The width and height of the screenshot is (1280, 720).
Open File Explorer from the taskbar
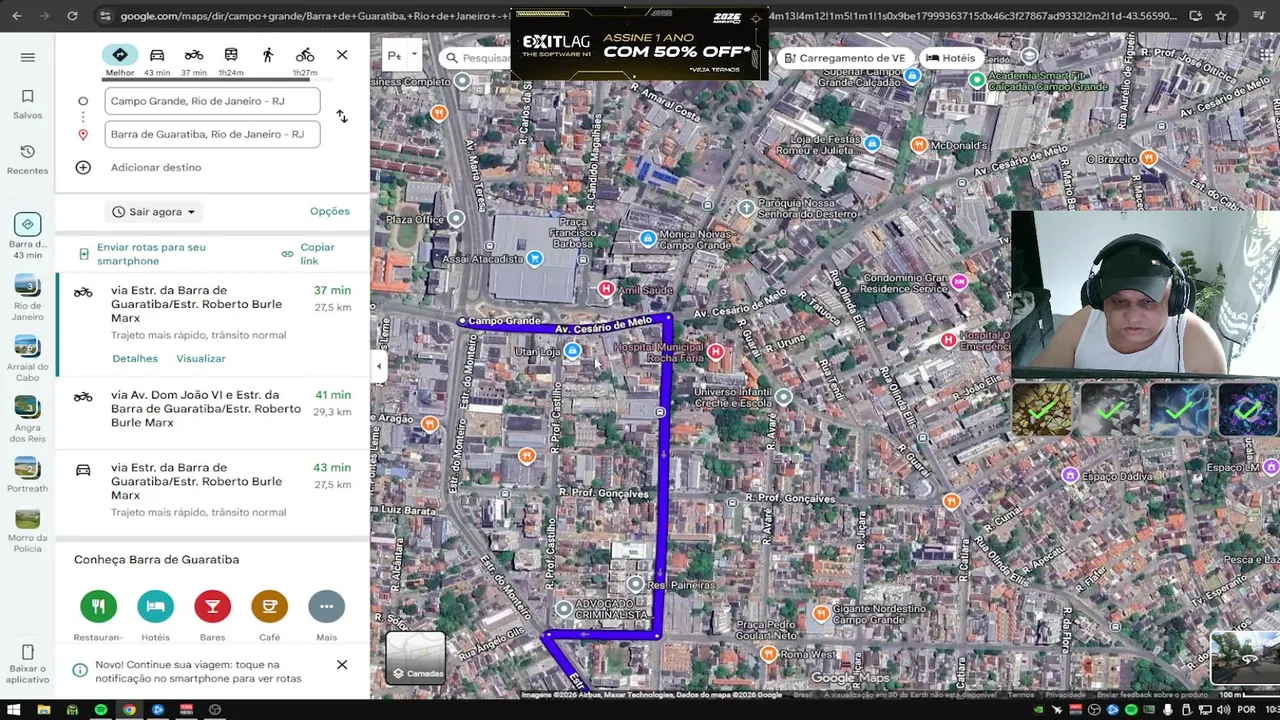click(43, 710)
